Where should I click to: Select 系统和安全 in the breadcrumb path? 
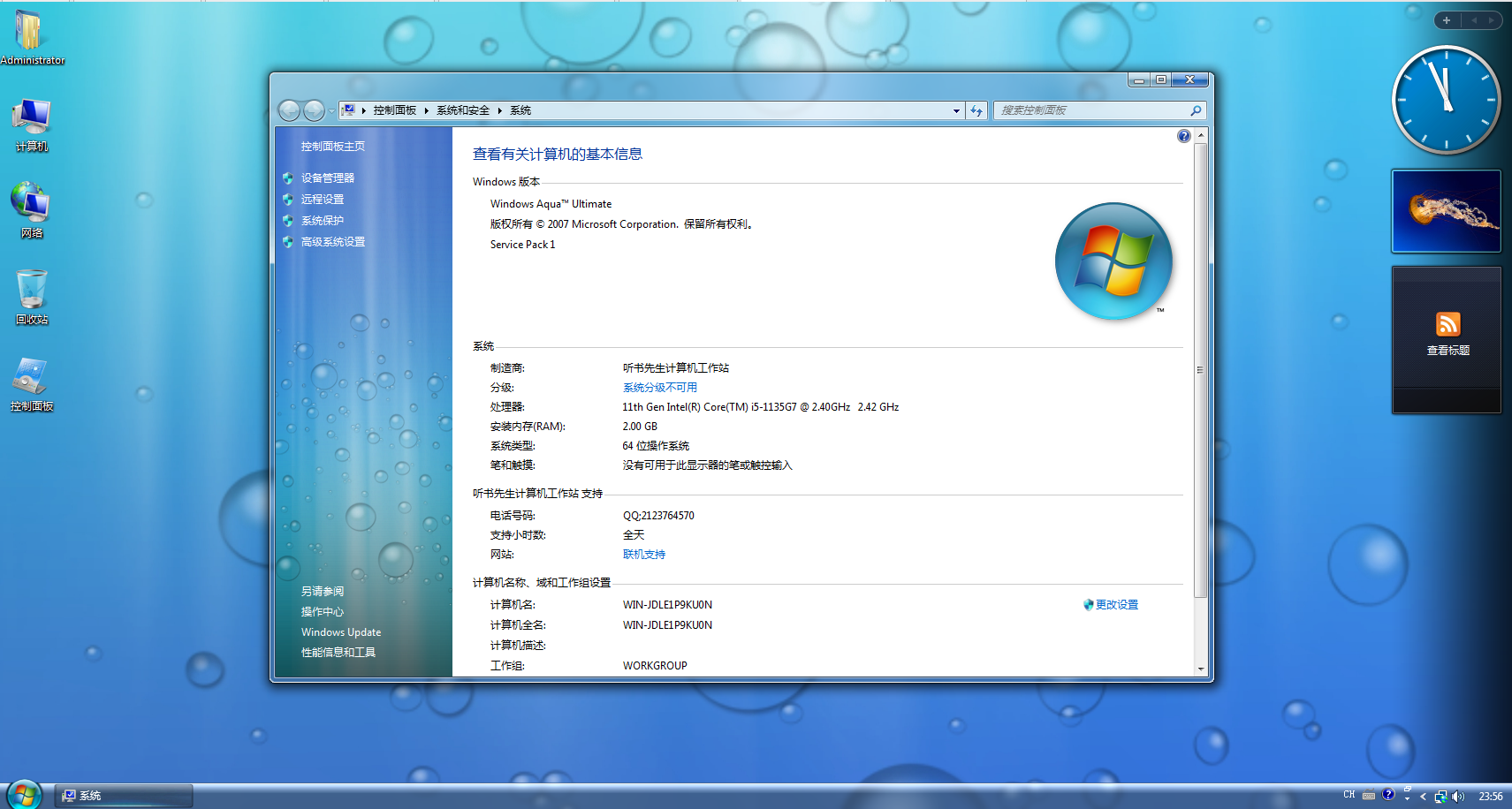[x=462, y=110]
